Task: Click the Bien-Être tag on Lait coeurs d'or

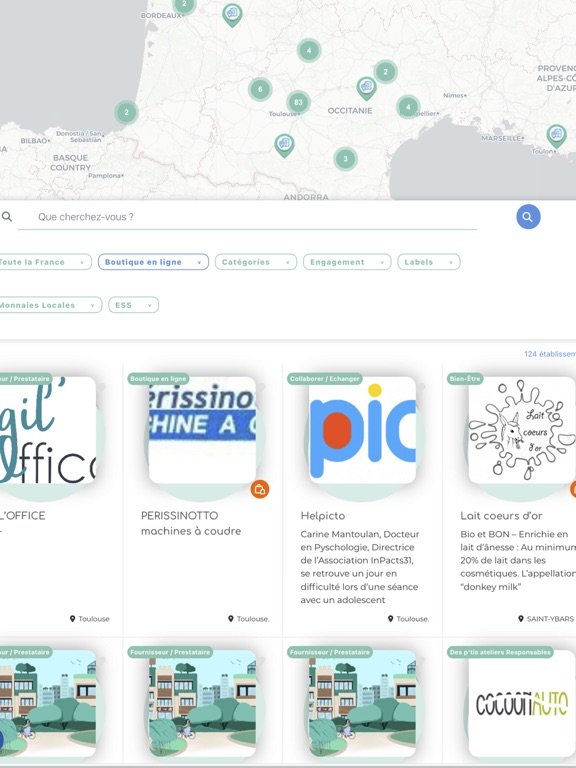Action: tap(465, 379)
